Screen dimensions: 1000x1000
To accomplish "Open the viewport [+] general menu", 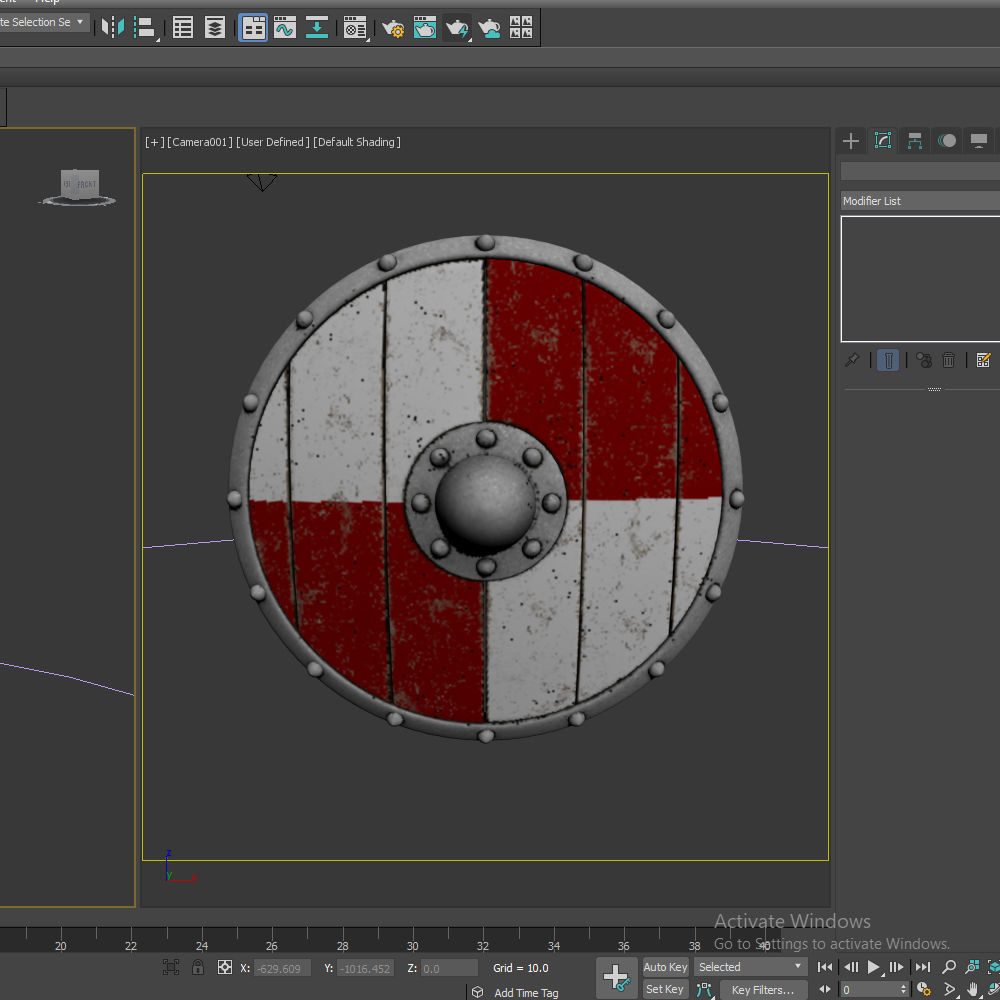I will coord(154,142).
